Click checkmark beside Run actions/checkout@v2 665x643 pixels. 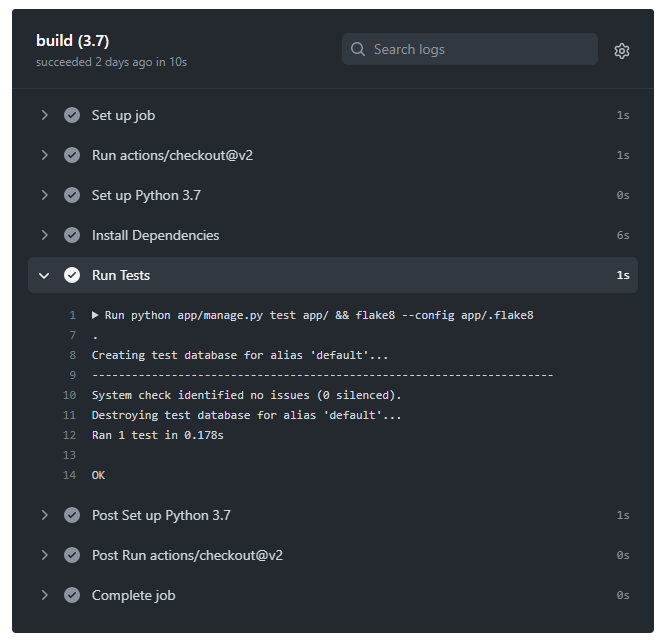point(72,155)
